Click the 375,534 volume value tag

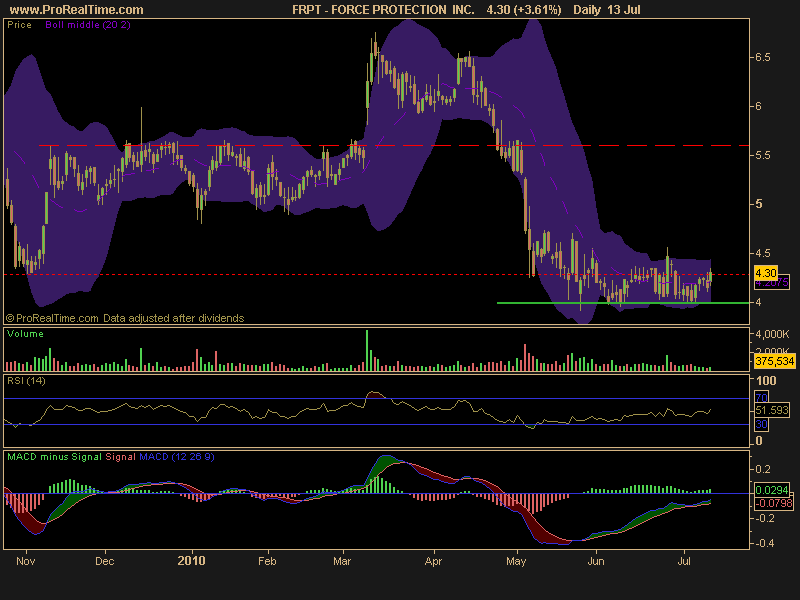pyautogui.click(x=775, y=361)
